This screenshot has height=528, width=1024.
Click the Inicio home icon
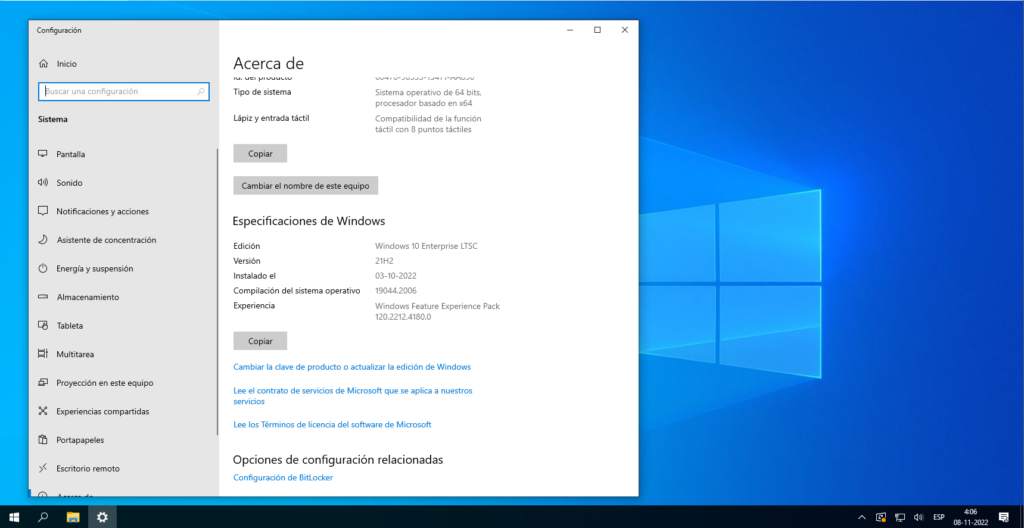click(43, 64)
